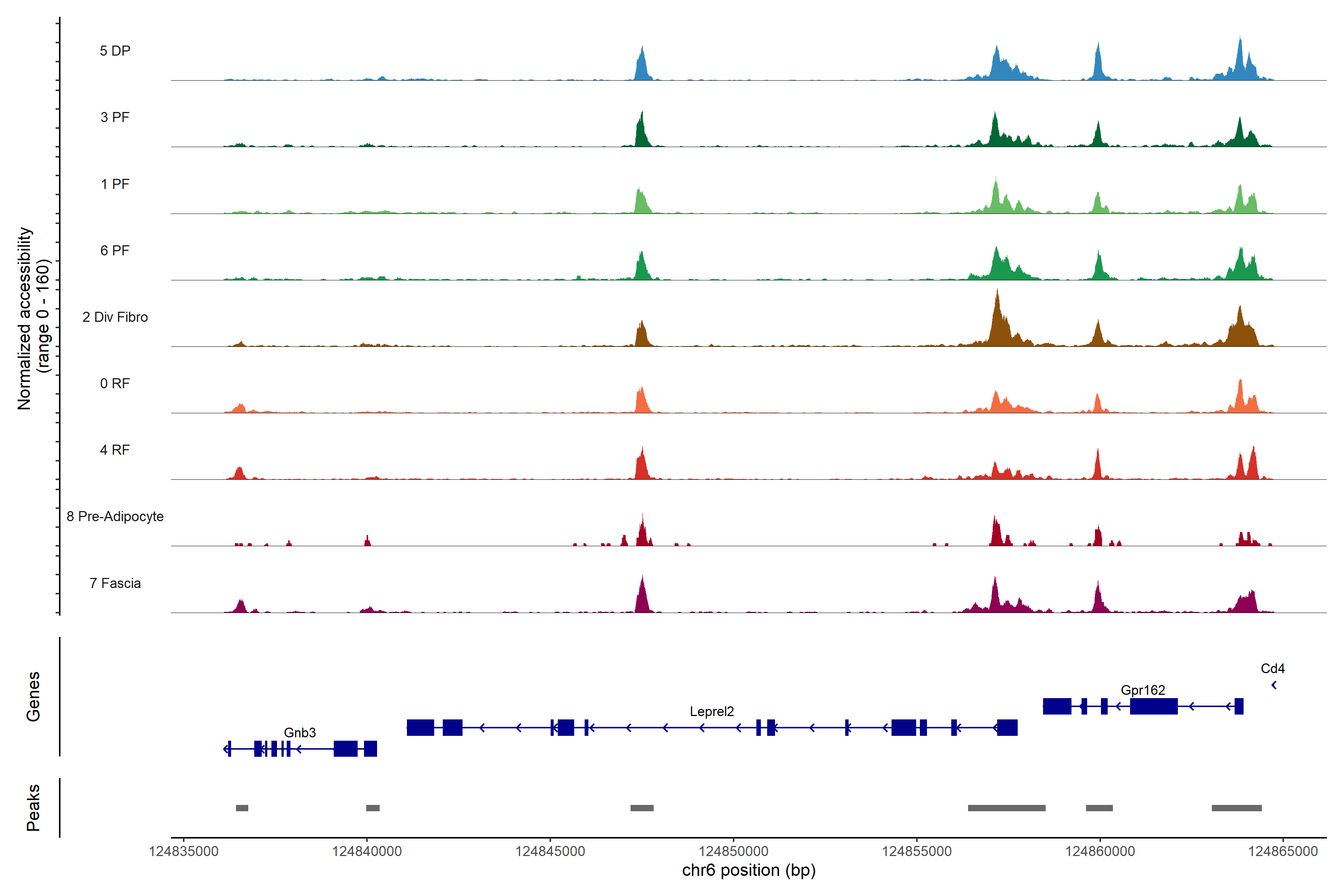
Task: Click the Leprel2 gene label
Action: [712, 712]
